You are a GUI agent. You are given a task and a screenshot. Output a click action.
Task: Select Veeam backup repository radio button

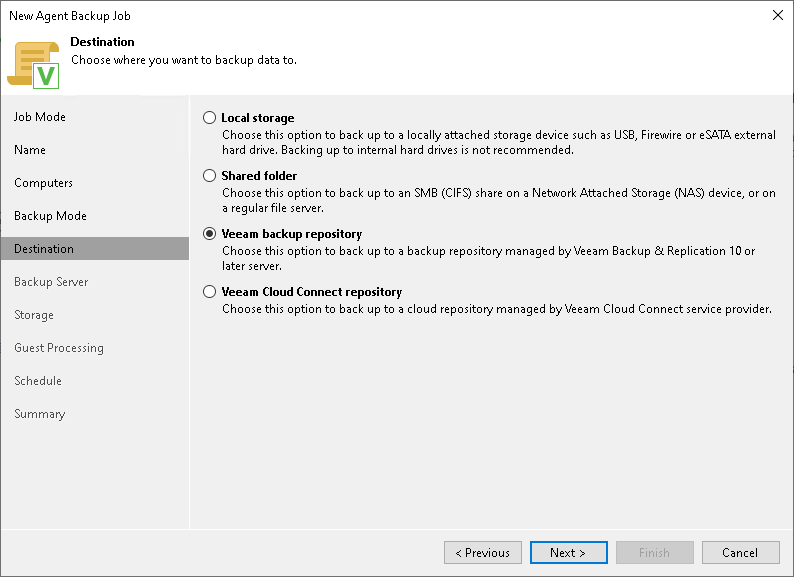pos(209,234)
